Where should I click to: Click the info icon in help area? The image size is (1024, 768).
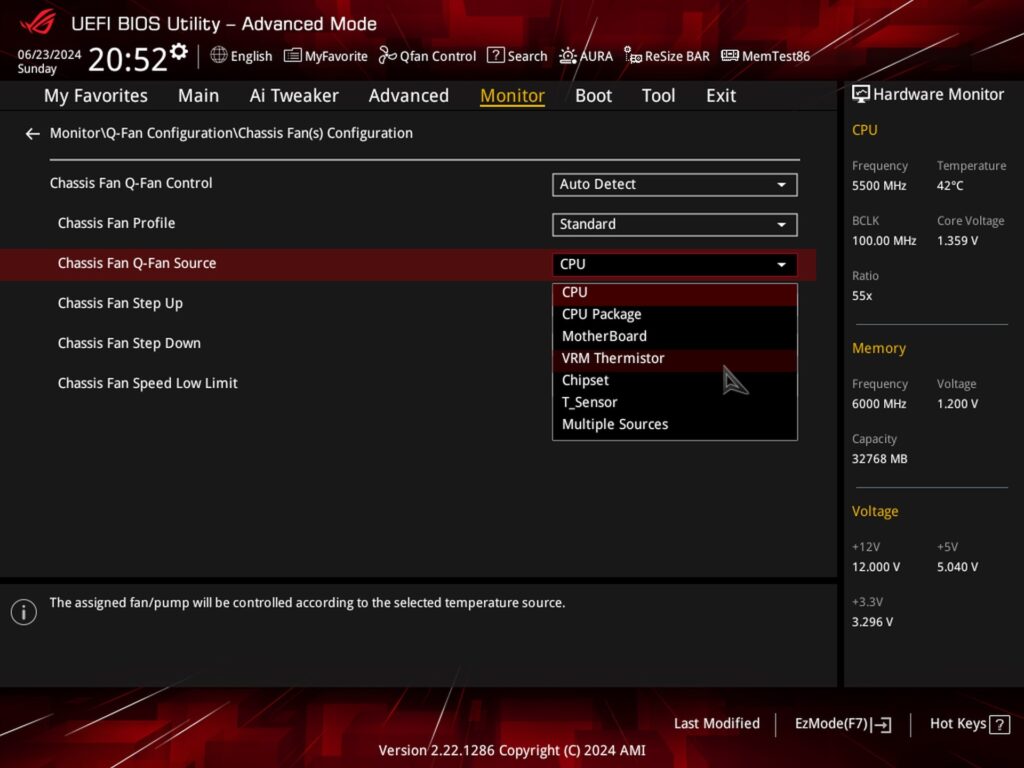coord(24,612)
